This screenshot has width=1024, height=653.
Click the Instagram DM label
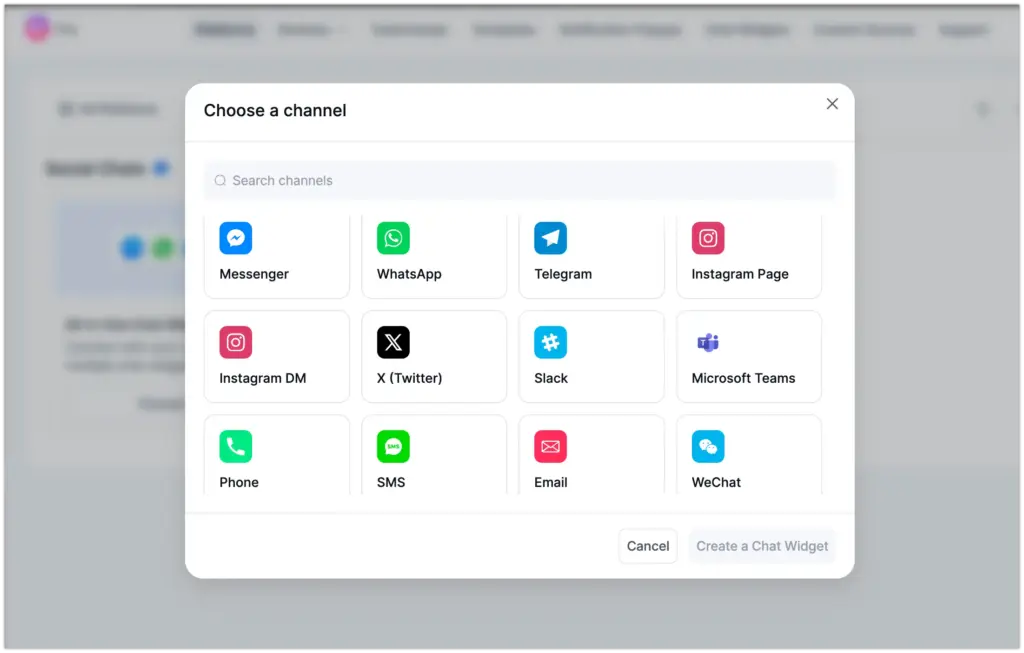[263, 378]
